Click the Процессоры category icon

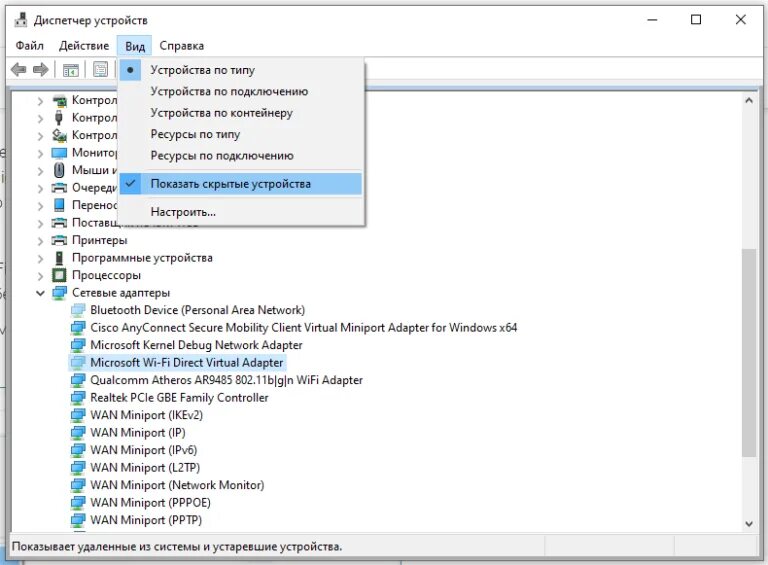[x=59, y=275]
